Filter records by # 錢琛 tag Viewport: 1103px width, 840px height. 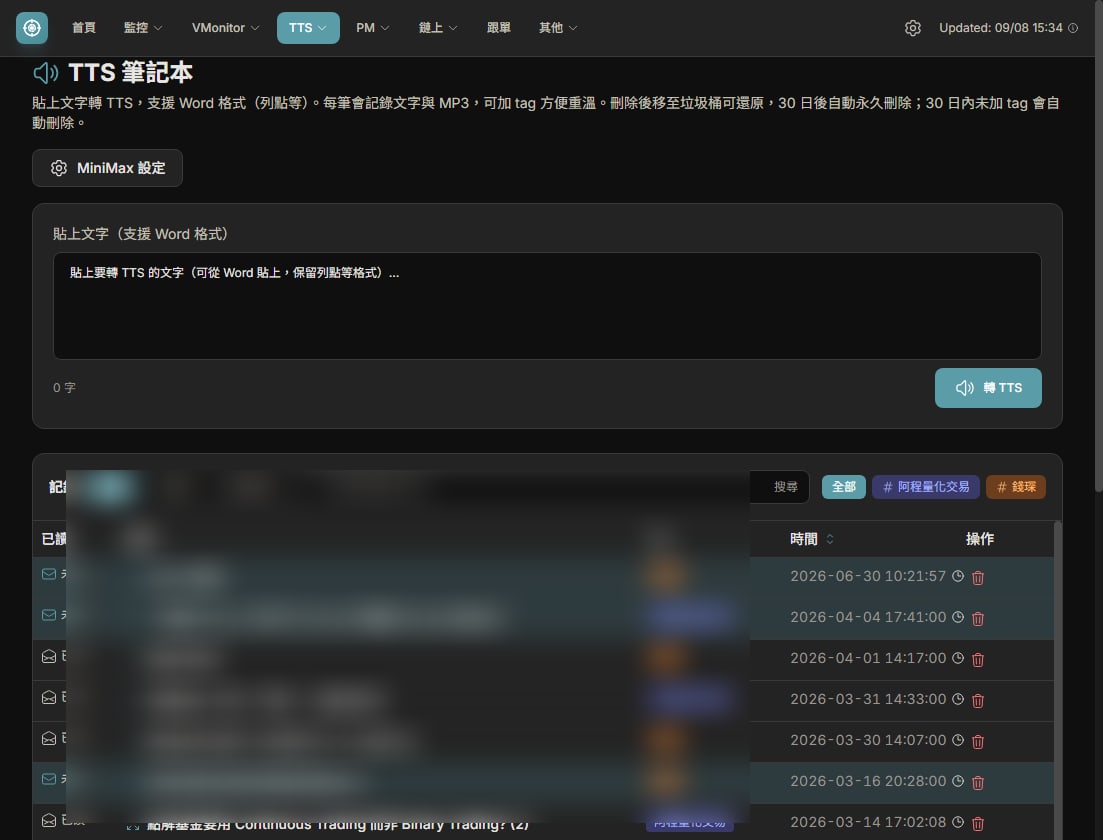coord(1016,487)
